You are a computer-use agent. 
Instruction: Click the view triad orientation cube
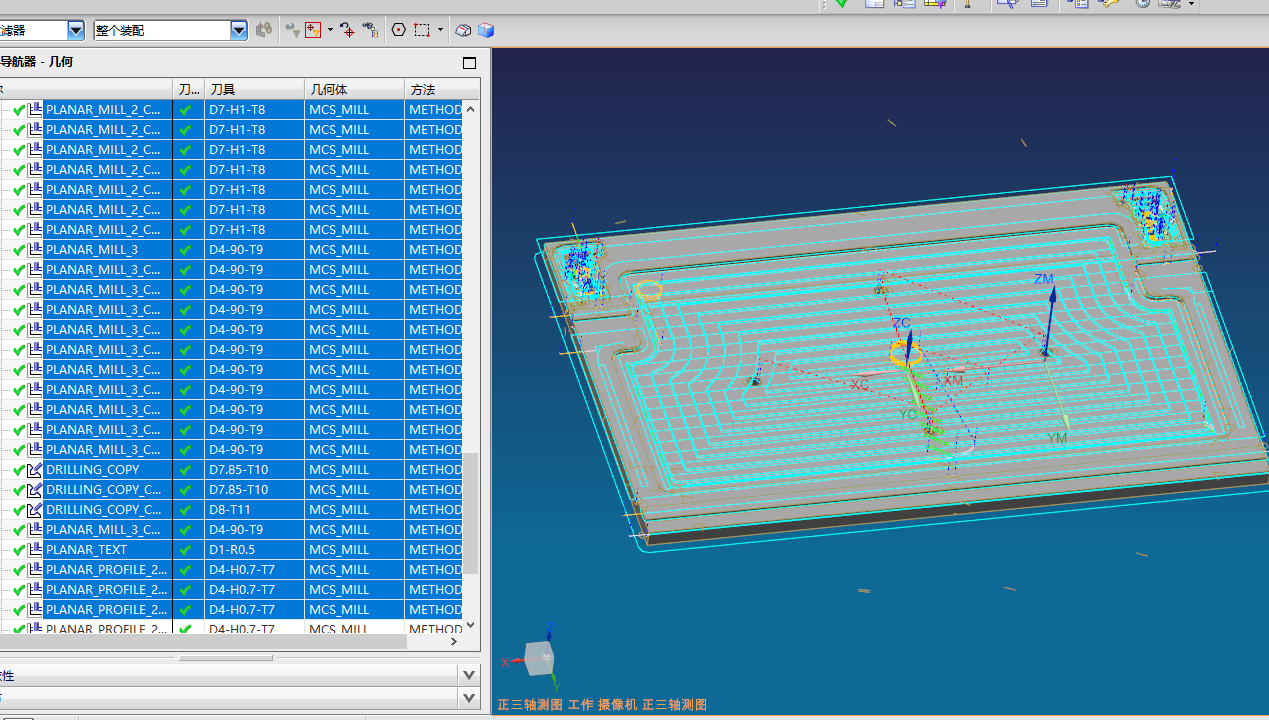541,658
